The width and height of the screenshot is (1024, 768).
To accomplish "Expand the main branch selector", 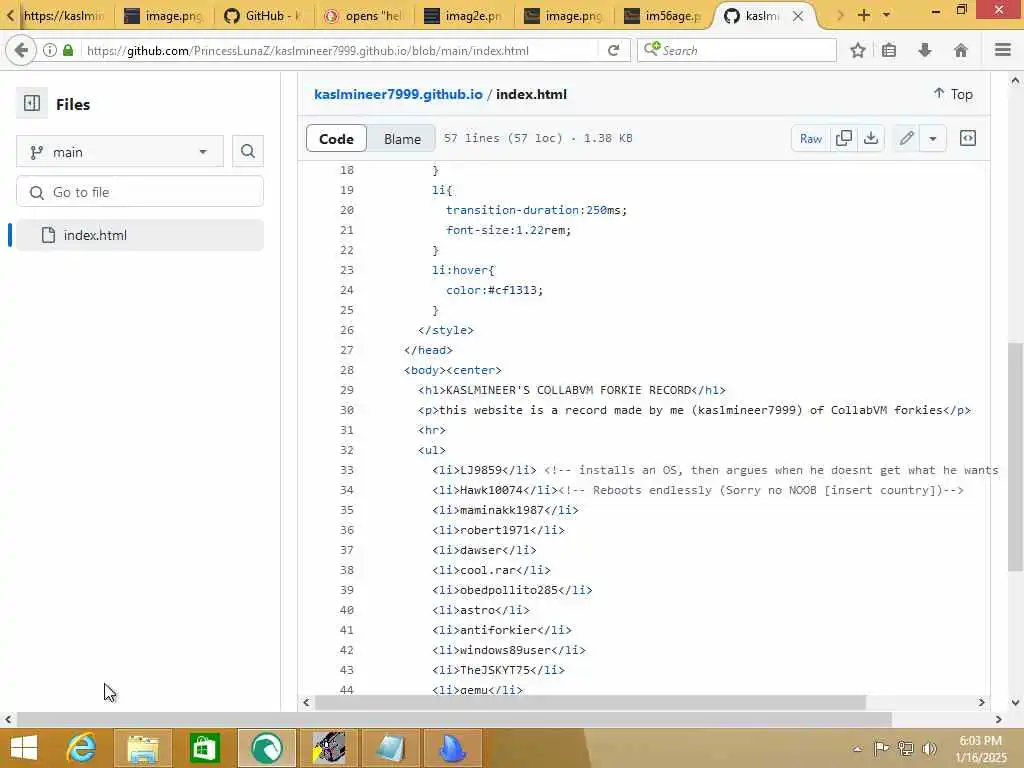I will [x=120, y=152].
